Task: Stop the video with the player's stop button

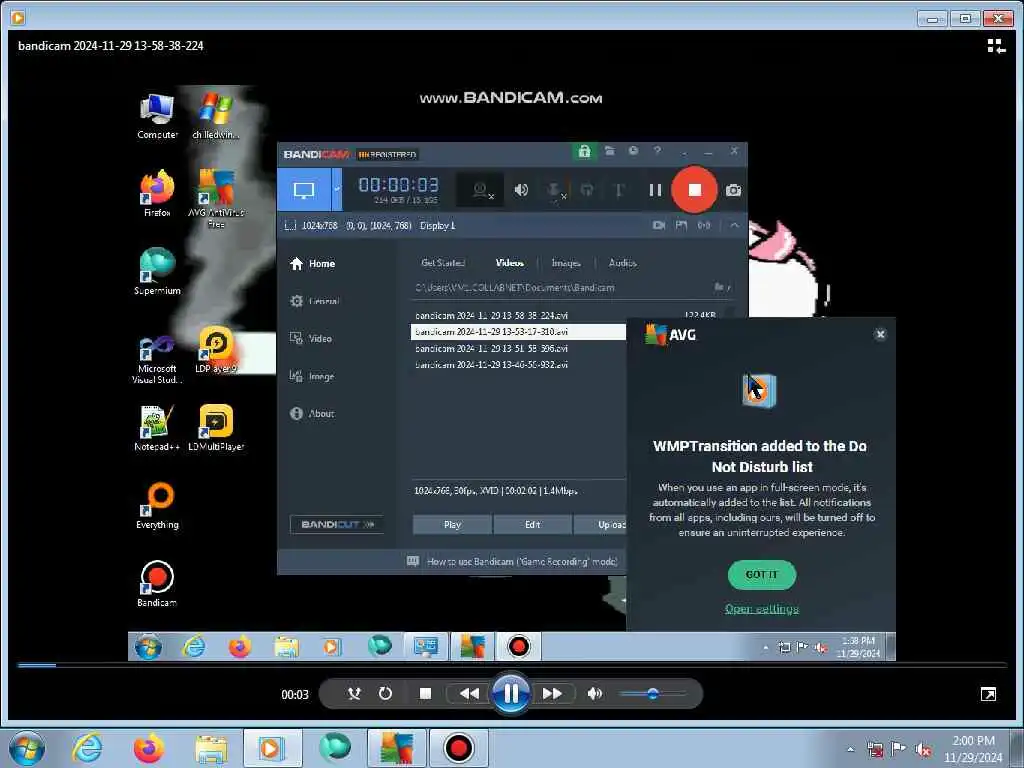Action: click(x=425, y=694)
